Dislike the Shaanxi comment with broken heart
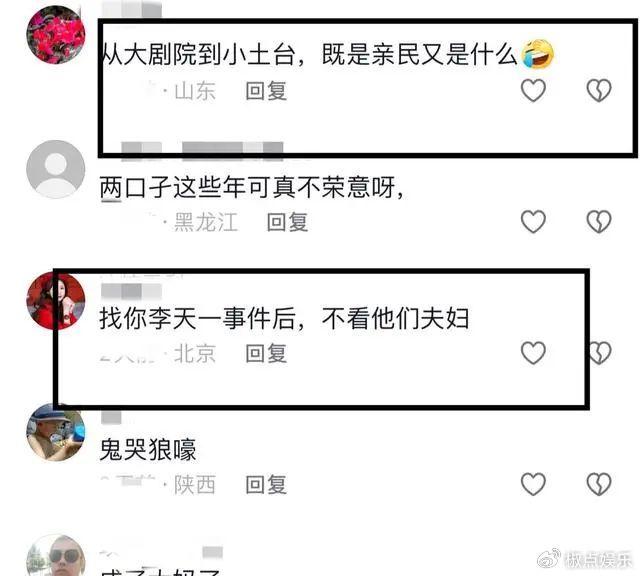 [599, 484]
